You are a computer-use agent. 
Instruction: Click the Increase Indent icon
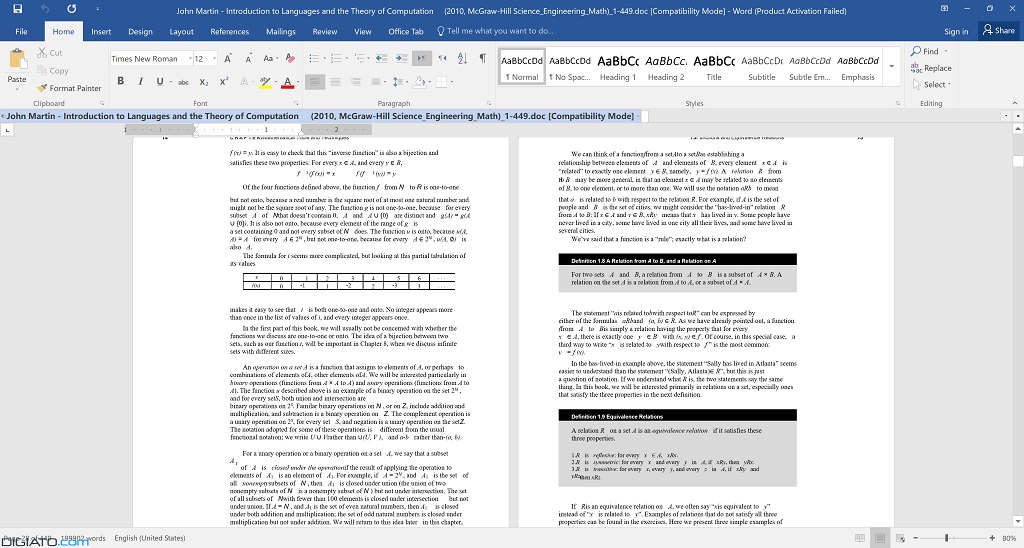(x=401, y=59)
